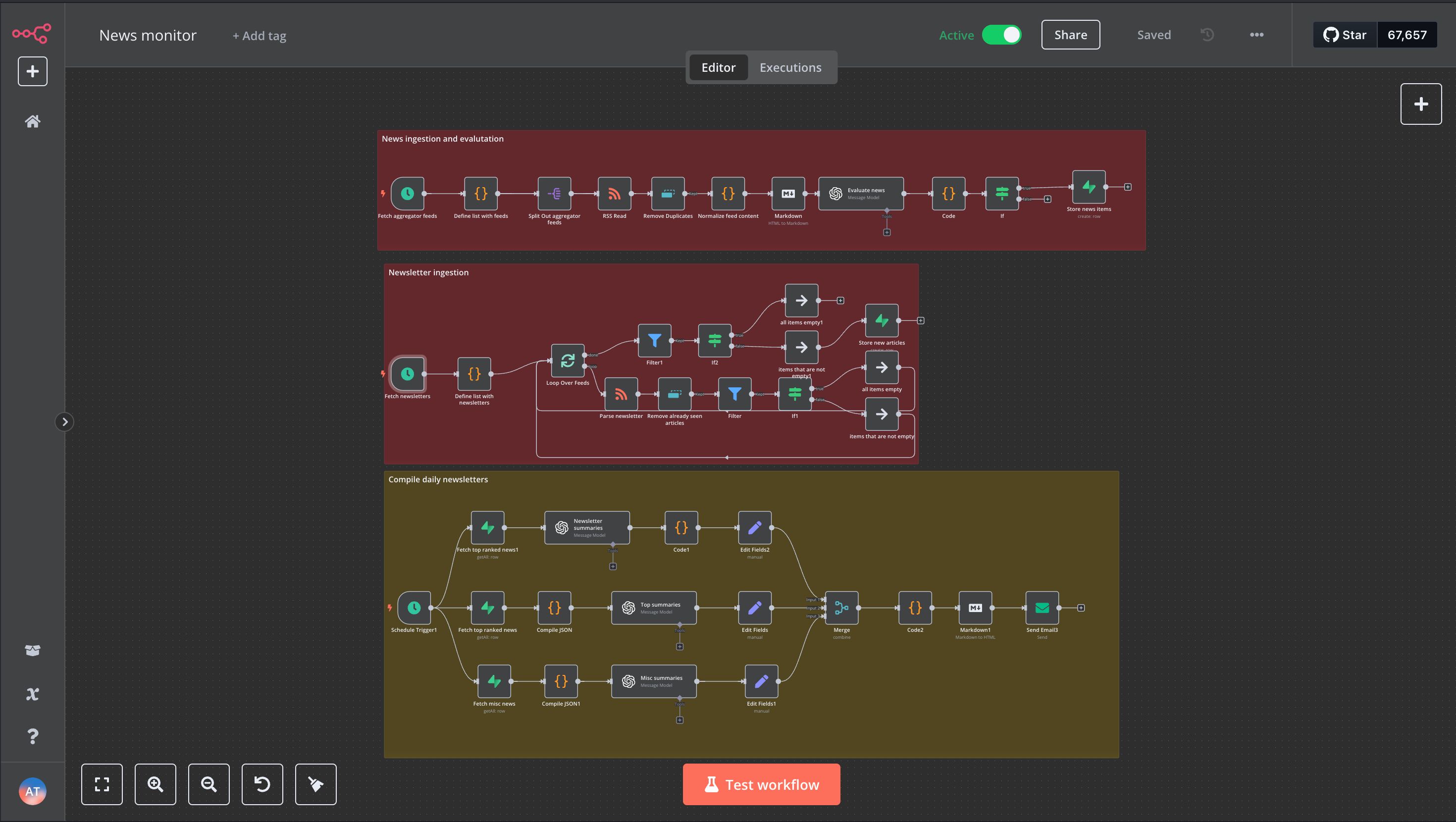Toggle the Active workflow switch off
Screen dimensions: 1456x822
coord(1001,35)
